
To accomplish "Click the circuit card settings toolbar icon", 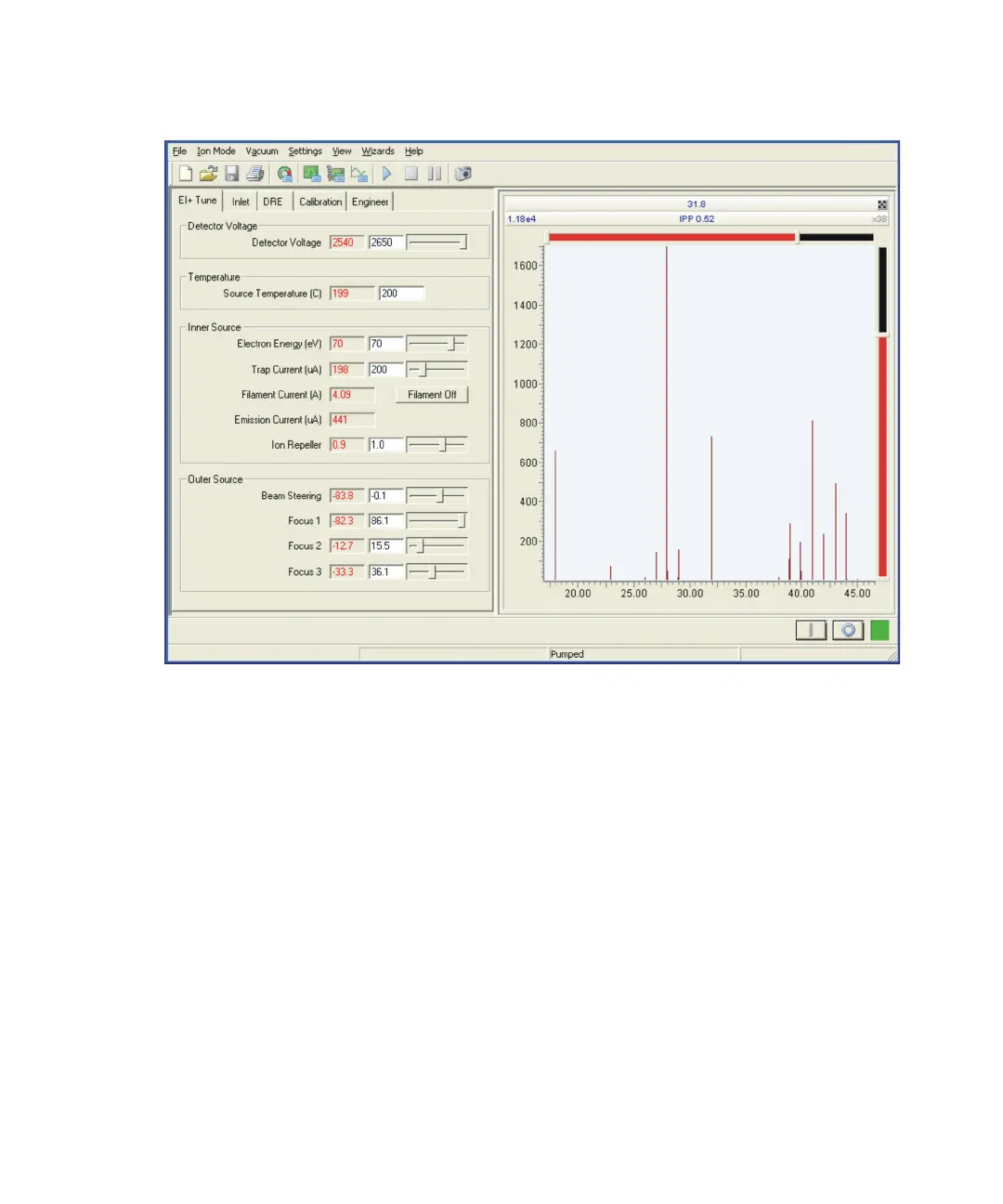I will [x=335, y=174].
